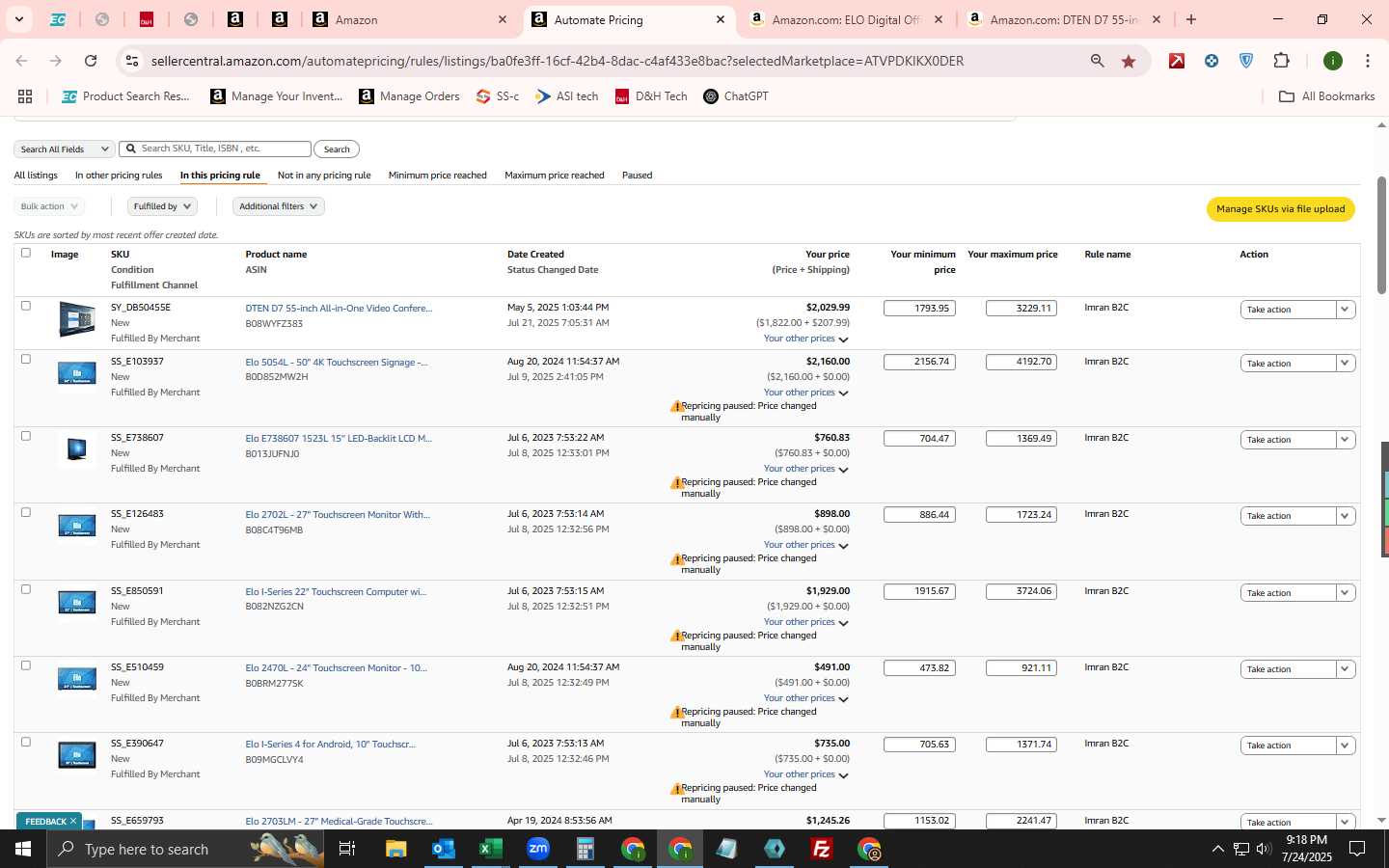The height and width of the screenshot is (868, 1389).
Task: Open Calculator from the taskbar
Action: 585,849
